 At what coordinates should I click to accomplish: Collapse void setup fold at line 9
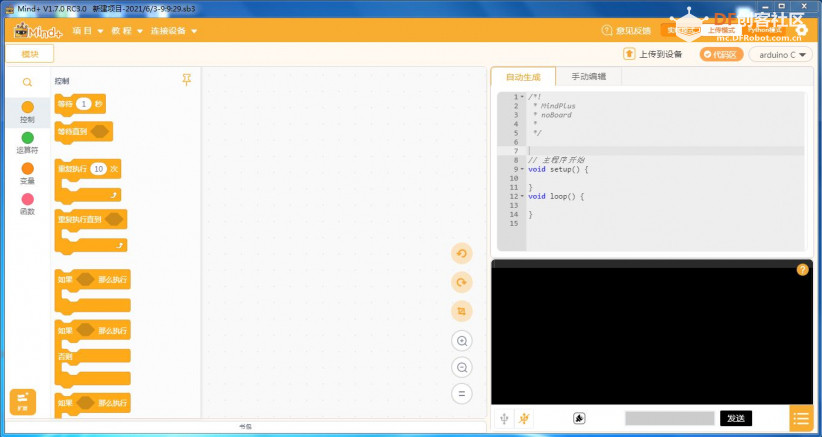point(522,169)
